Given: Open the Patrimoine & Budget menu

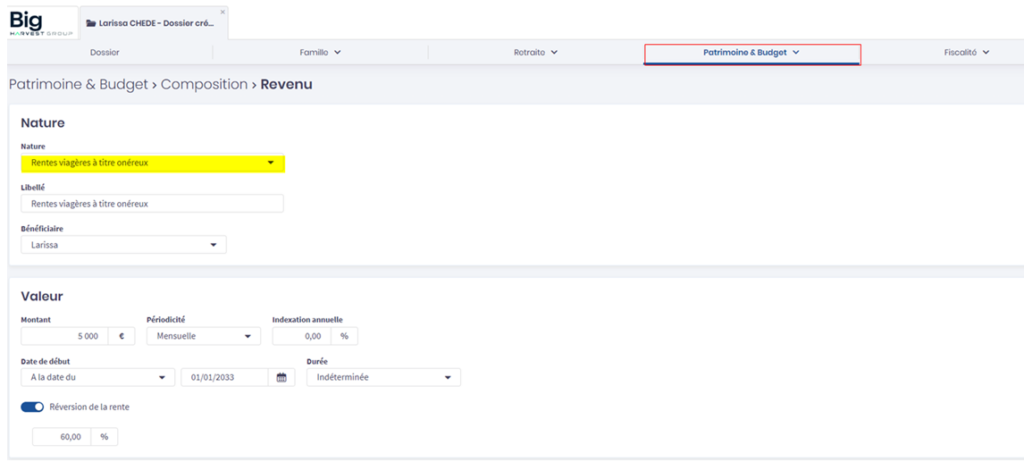Looking at the screenshot, I should [x=751, y=52].
